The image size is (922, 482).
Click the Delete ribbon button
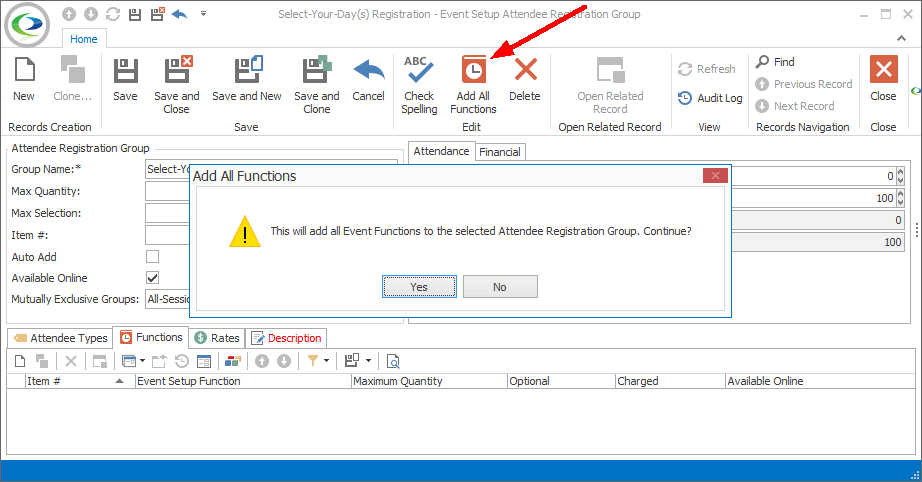pos(525,79)
